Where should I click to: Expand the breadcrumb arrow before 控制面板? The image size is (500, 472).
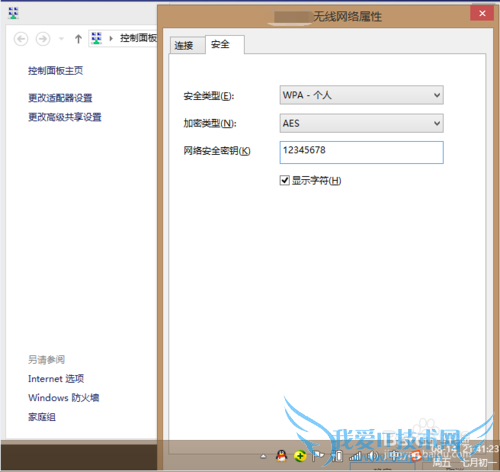pos(111,39)
